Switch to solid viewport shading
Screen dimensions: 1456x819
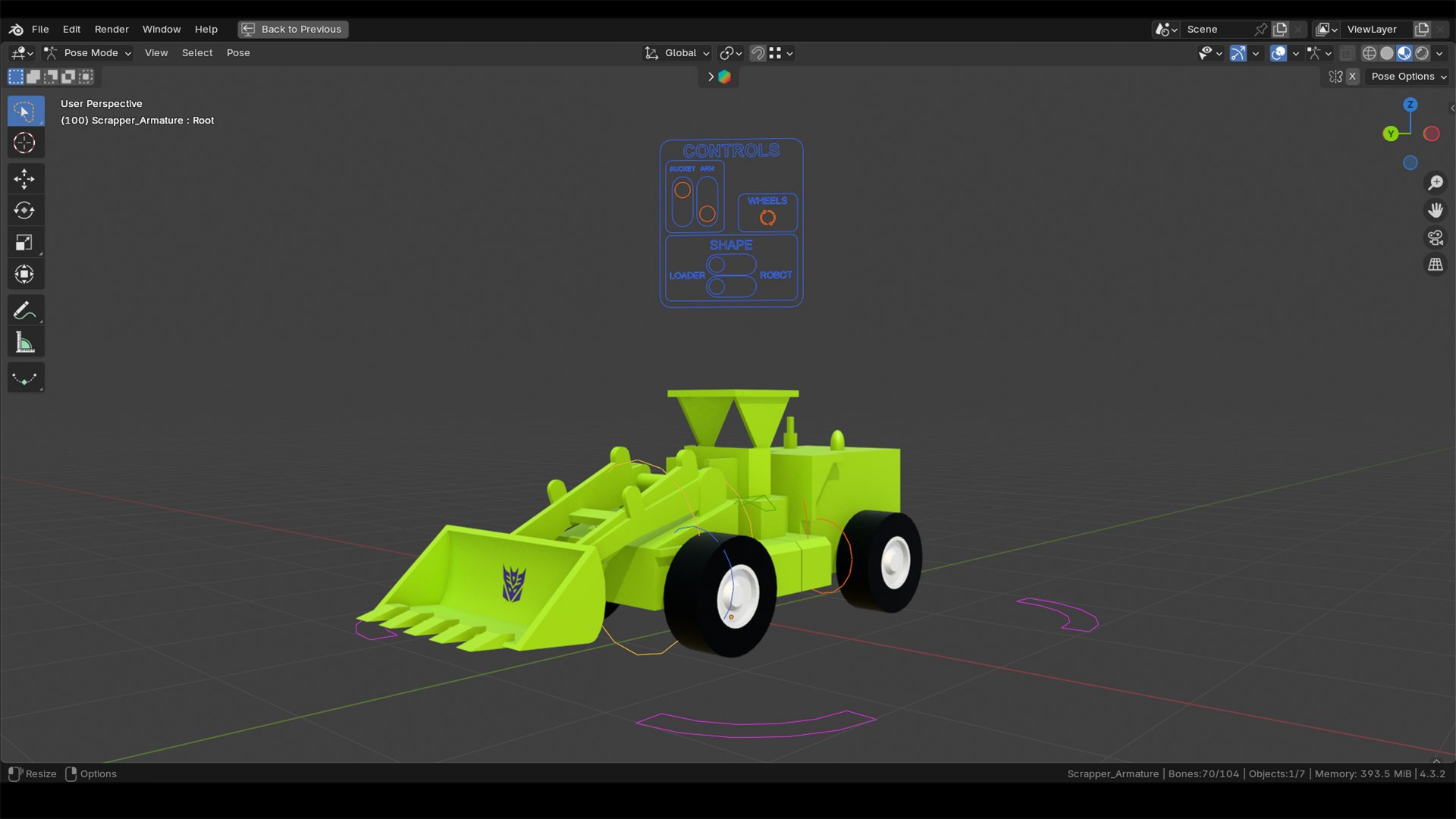point(1387,53)
